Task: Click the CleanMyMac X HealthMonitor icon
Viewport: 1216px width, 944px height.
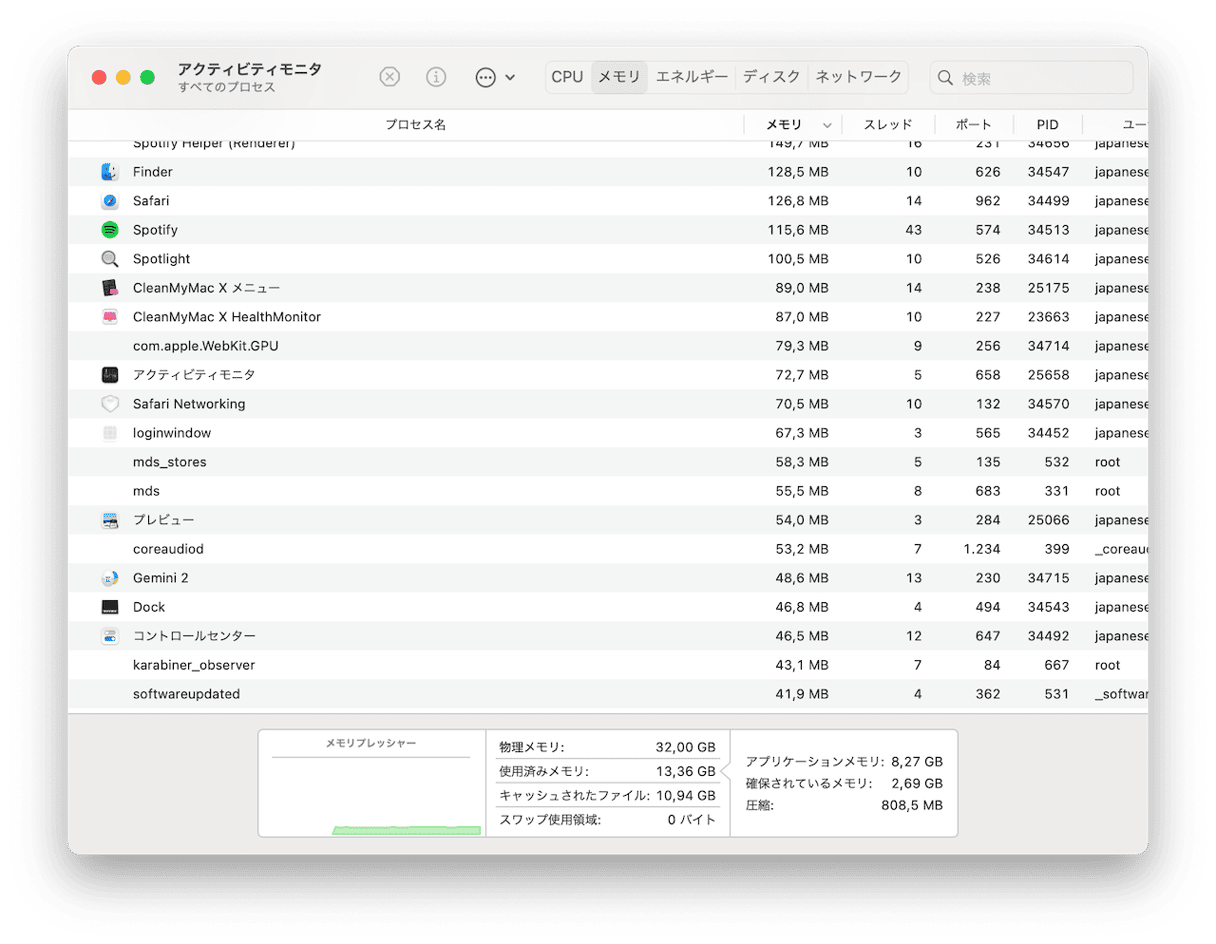Action: pos(110,317)
